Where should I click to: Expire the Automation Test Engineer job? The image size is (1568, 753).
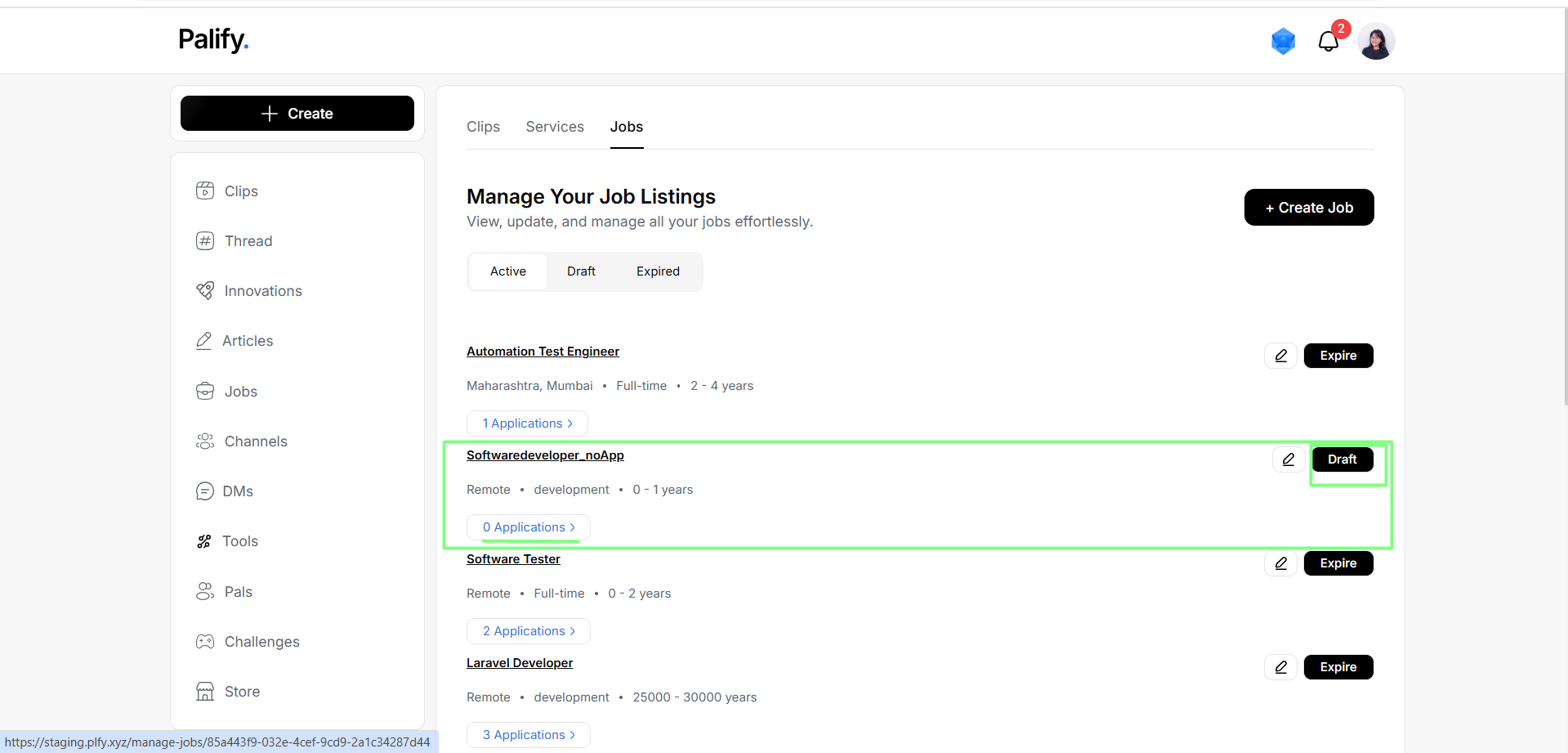click(x=1338, y=356)
